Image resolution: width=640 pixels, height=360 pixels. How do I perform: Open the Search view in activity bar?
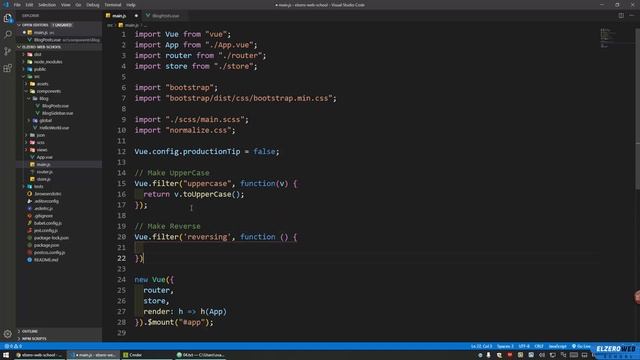tap(8, 34)
